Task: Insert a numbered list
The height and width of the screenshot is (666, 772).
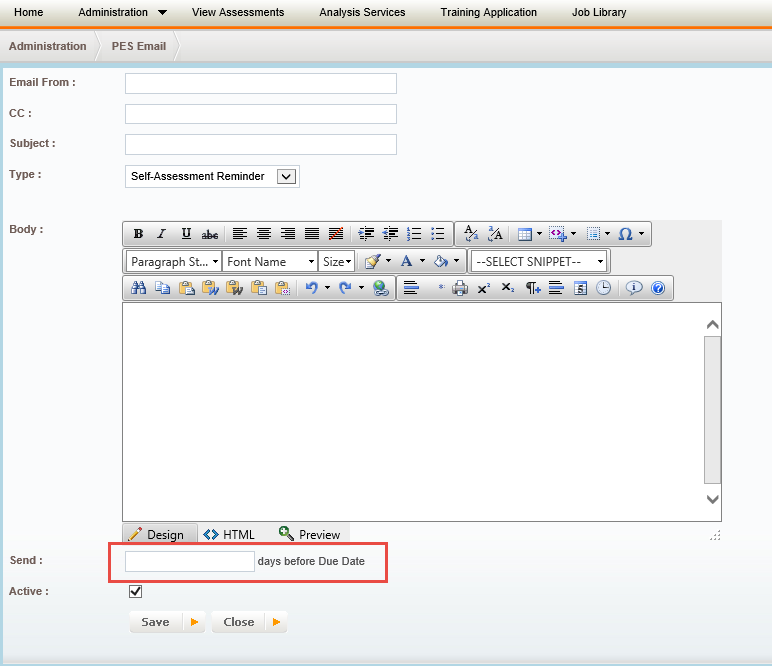Action: pos(414,234)
